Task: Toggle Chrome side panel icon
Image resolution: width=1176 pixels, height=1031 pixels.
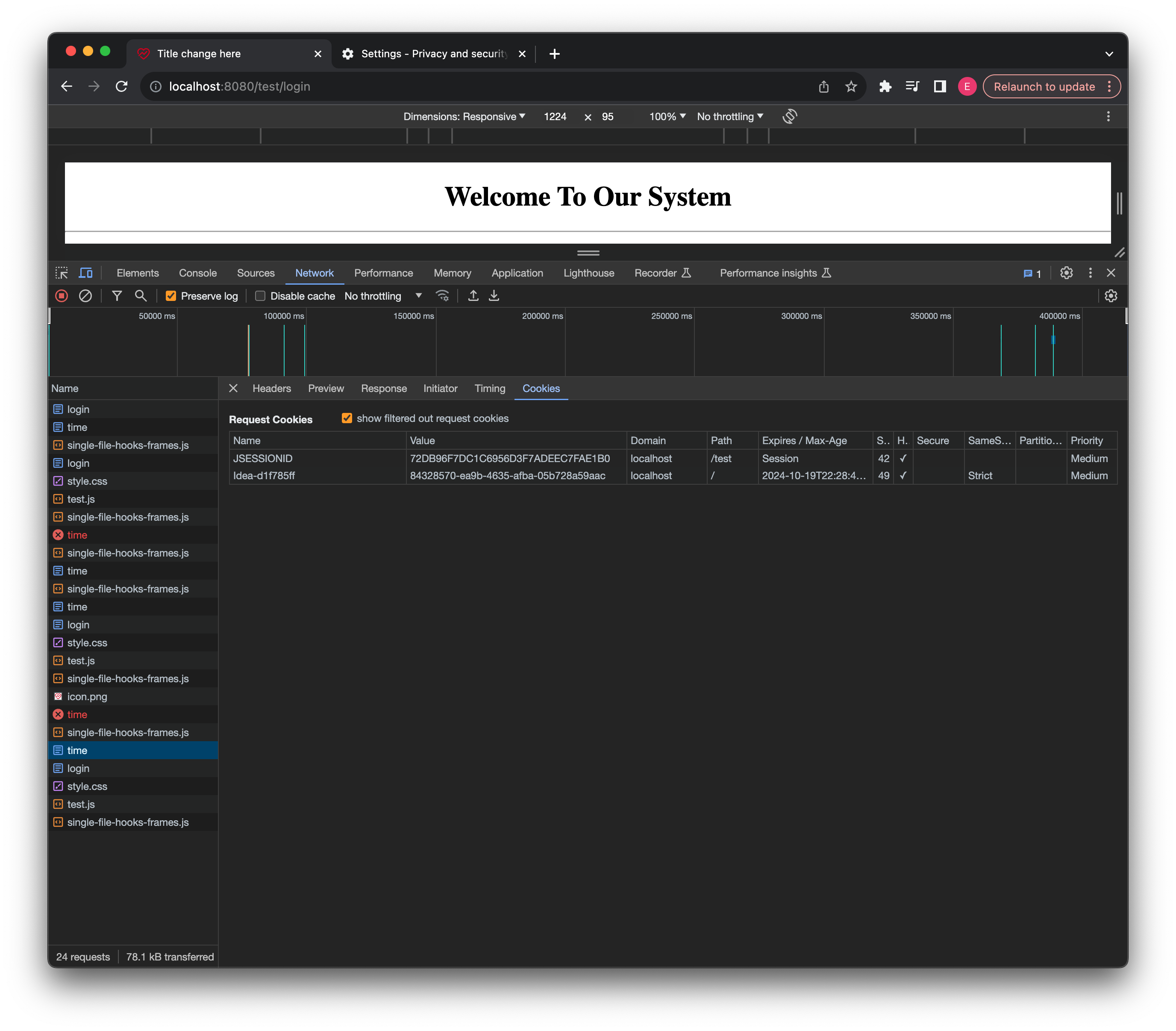Action: (x=940, y=86)
